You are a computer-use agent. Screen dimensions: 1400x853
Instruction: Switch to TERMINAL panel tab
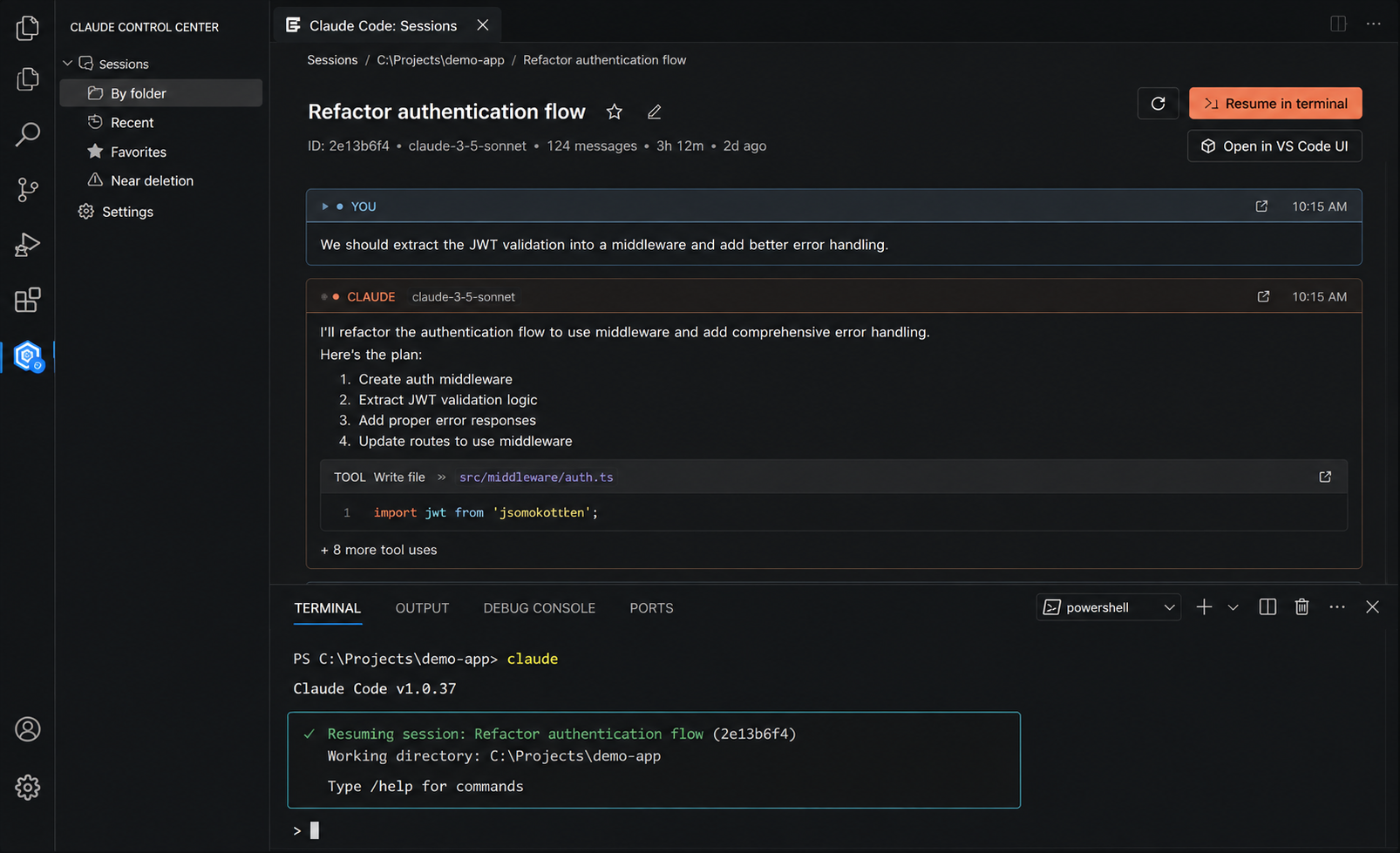[327, 608]
